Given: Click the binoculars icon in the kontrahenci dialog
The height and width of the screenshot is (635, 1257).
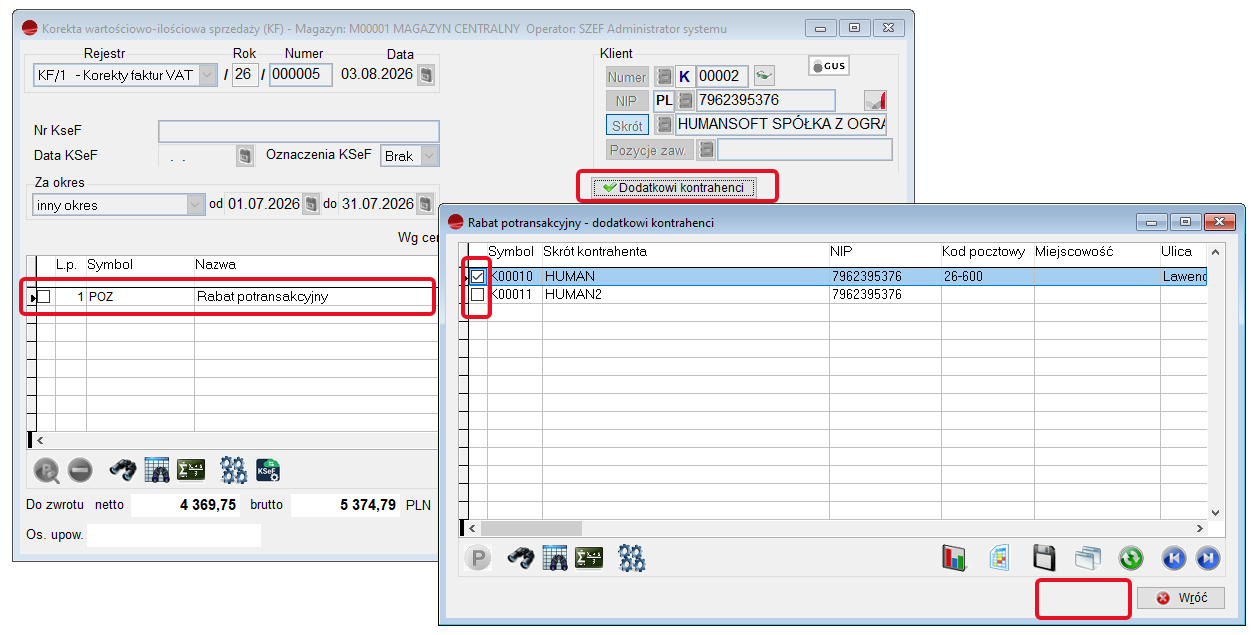Looking at the screenshot, I should pos(520,558).
